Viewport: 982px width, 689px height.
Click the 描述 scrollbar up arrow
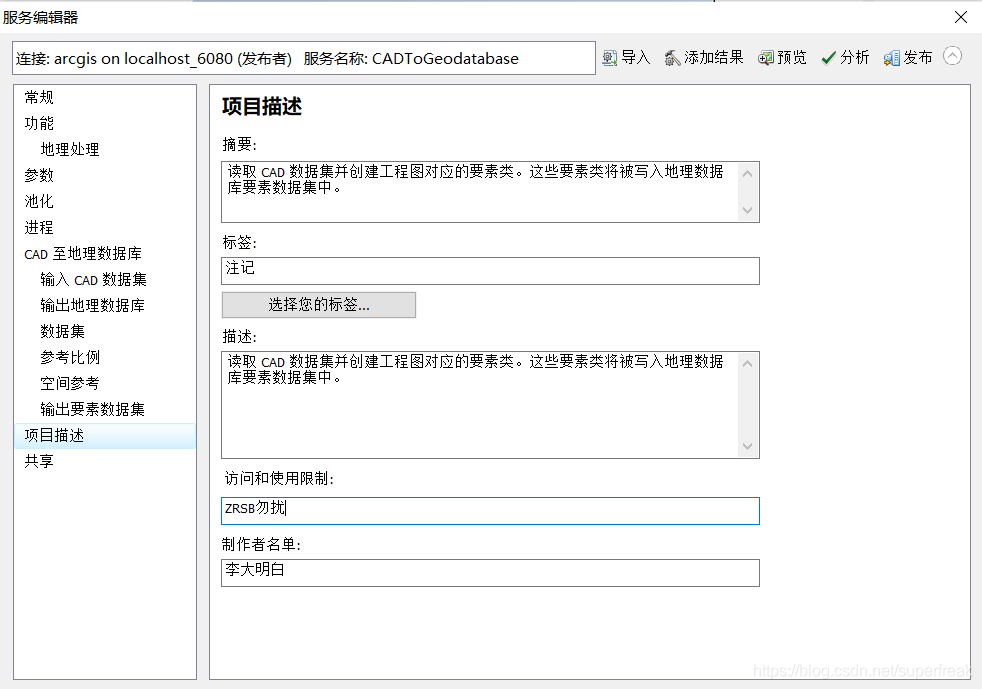(x=747, y=364)
